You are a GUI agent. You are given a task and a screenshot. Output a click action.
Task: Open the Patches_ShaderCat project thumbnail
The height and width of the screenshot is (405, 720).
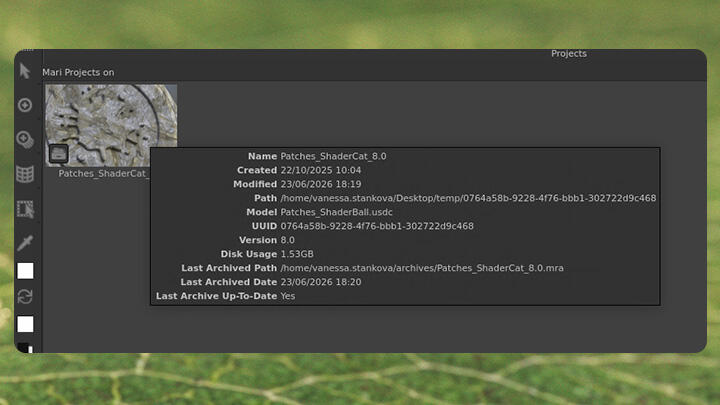click(111, 125)
